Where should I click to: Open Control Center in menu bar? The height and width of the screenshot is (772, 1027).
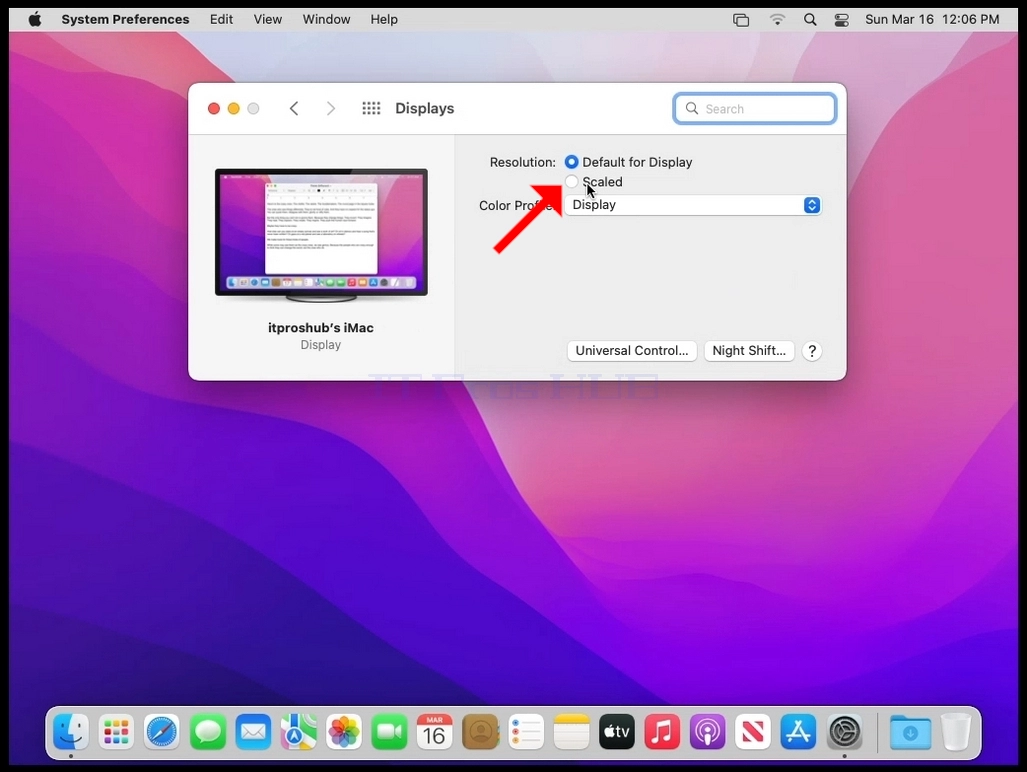842,20
